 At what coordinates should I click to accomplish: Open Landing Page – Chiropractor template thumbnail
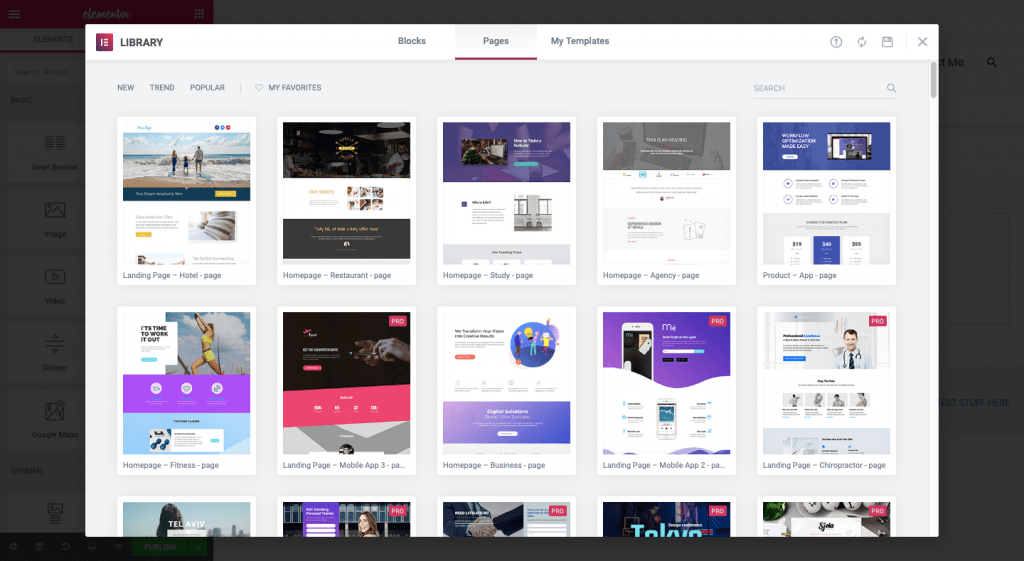[826, 383]
